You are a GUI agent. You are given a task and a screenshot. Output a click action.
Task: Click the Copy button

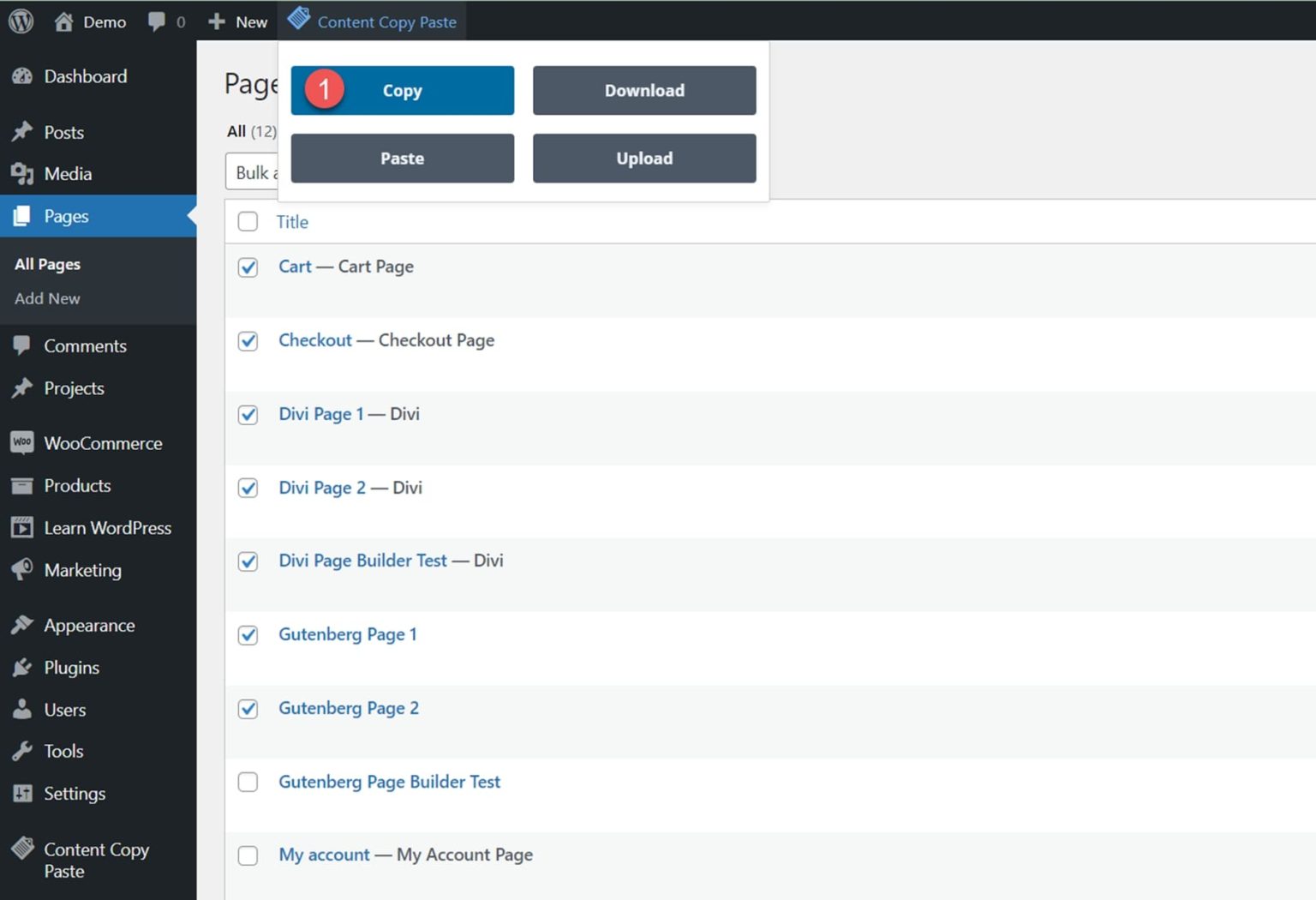(x=402, y=90)
